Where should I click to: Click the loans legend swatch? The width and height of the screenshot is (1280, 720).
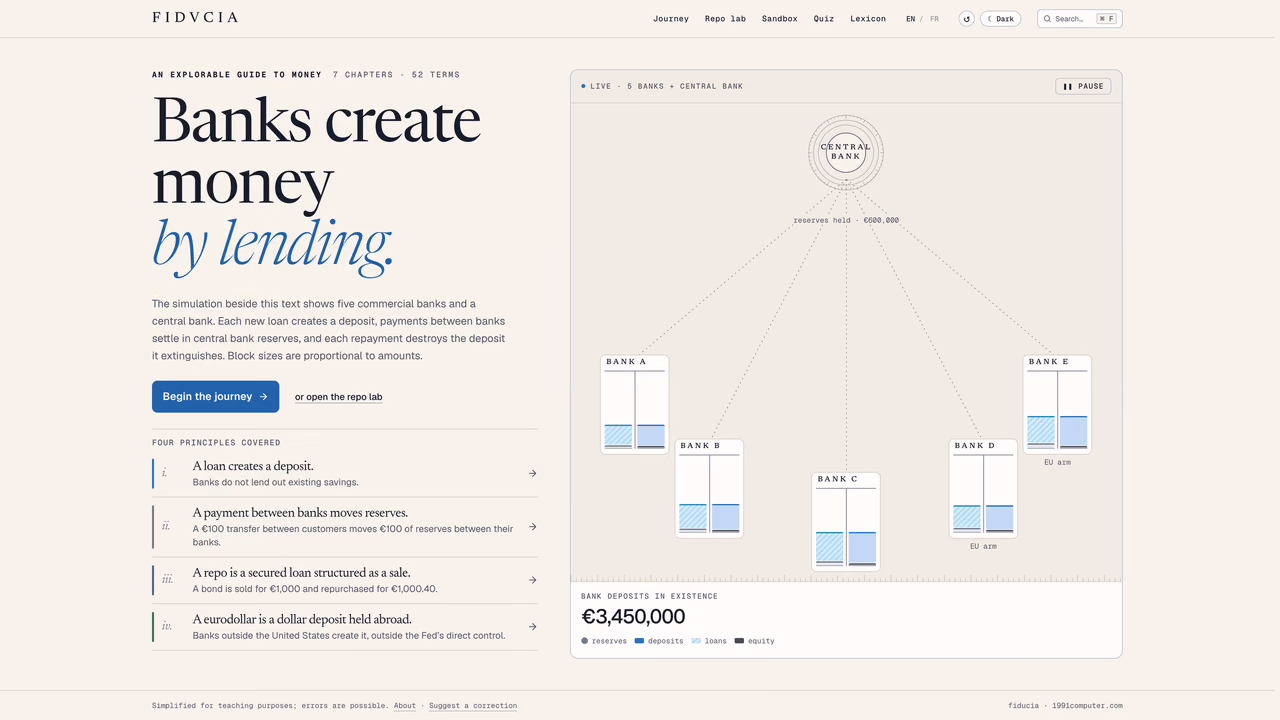click(x=696, y=641)
